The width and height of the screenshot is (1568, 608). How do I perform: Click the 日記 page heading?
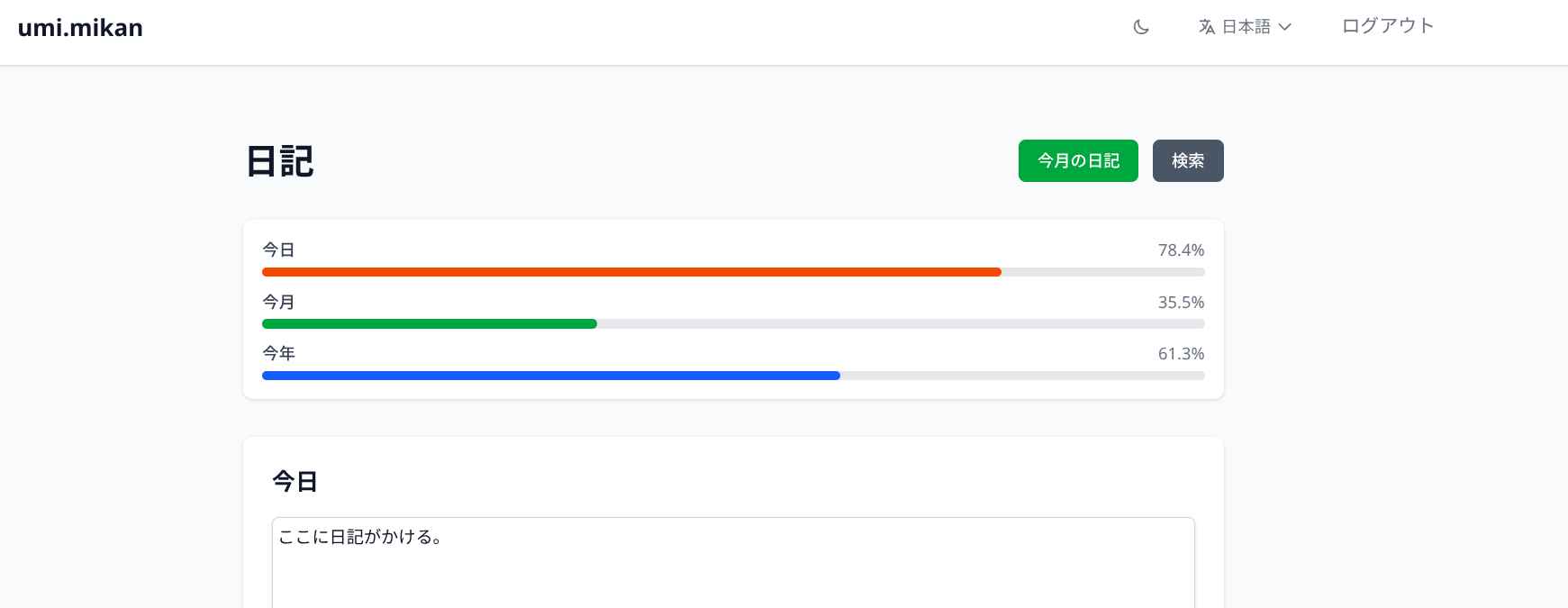pos(280,162)
